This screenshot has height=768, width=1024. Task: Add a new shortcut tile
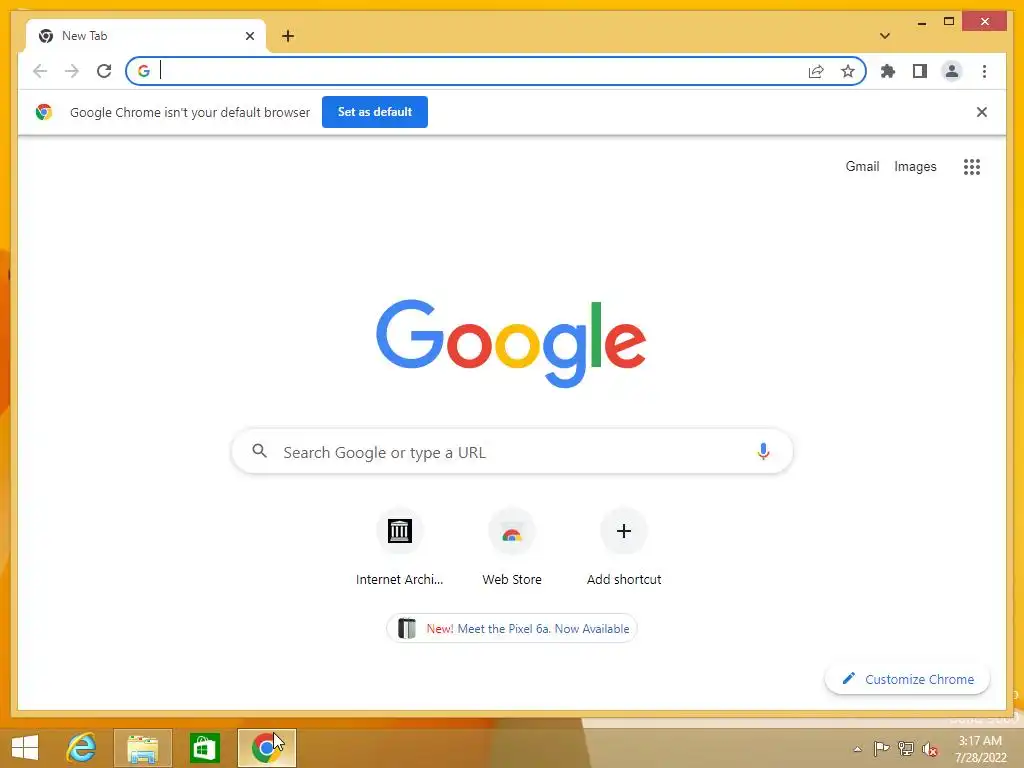coord(624,547)
